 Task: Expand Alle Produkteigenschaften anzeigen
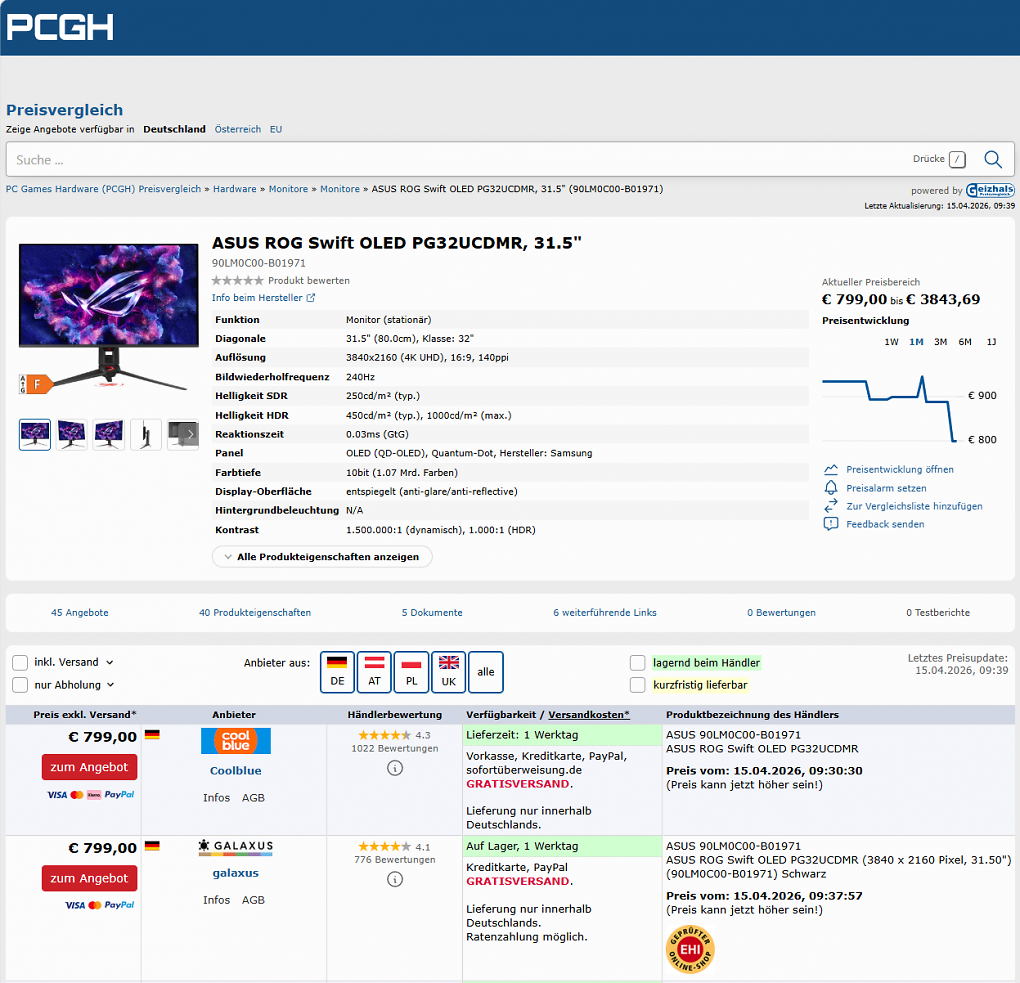coord(322,557)
